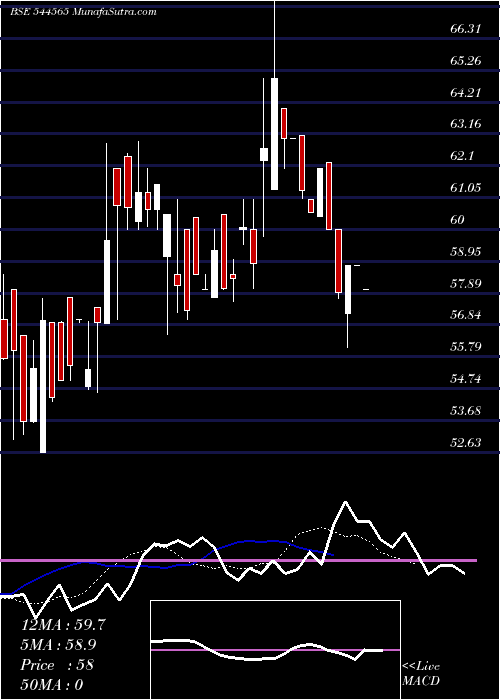Click the last white candlestick on the chart
Viewport: 500px width, 700px height.
point(348,289)
